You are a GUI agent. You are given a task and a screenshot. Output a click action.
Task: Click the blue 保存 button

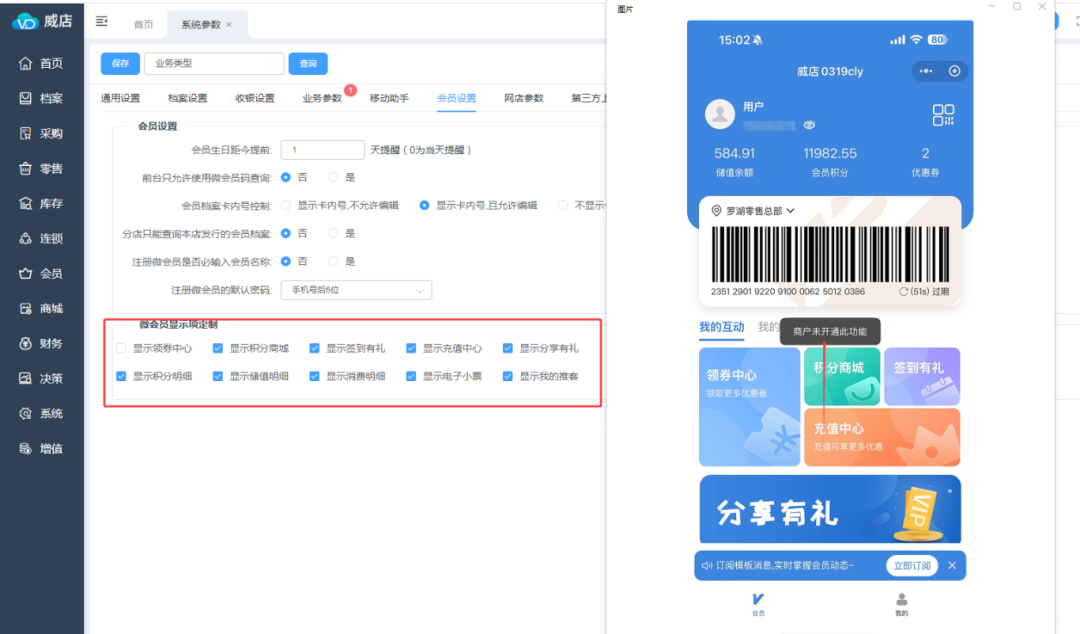[120, 63]
